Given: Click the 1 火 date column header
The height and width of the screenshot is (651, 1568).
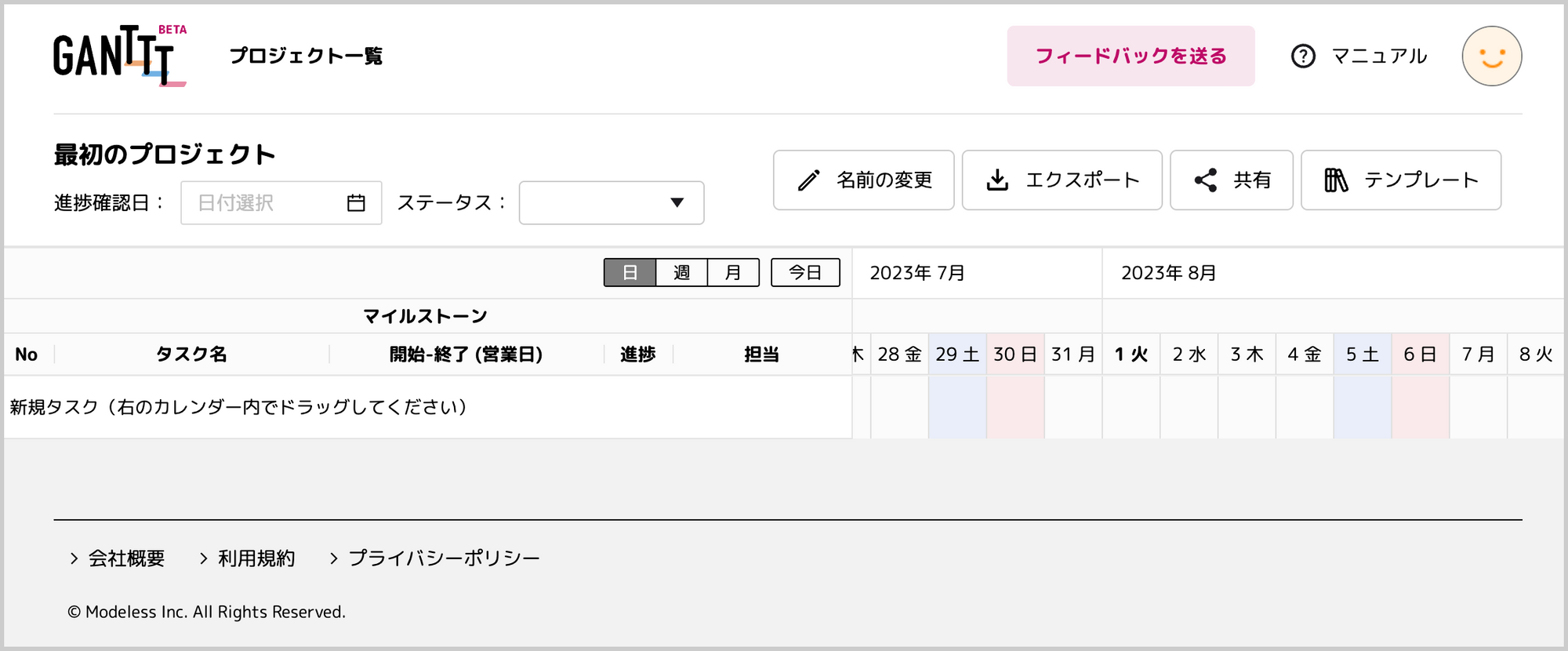Looking at the screenshot, I should 1131,355.
